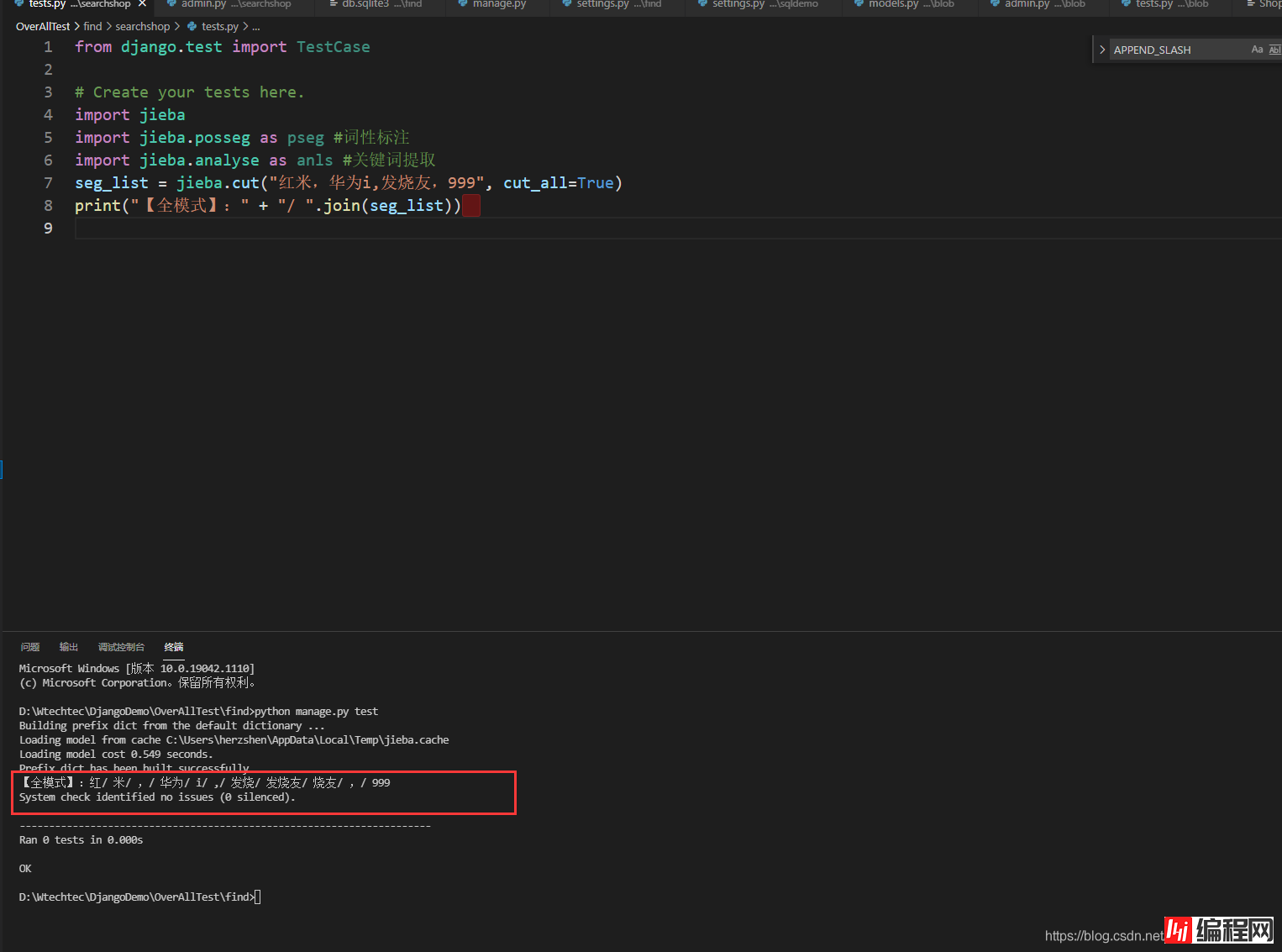
Task: Click the breadcrumb ellipsis symbol entry
Action: click(256, 27)
